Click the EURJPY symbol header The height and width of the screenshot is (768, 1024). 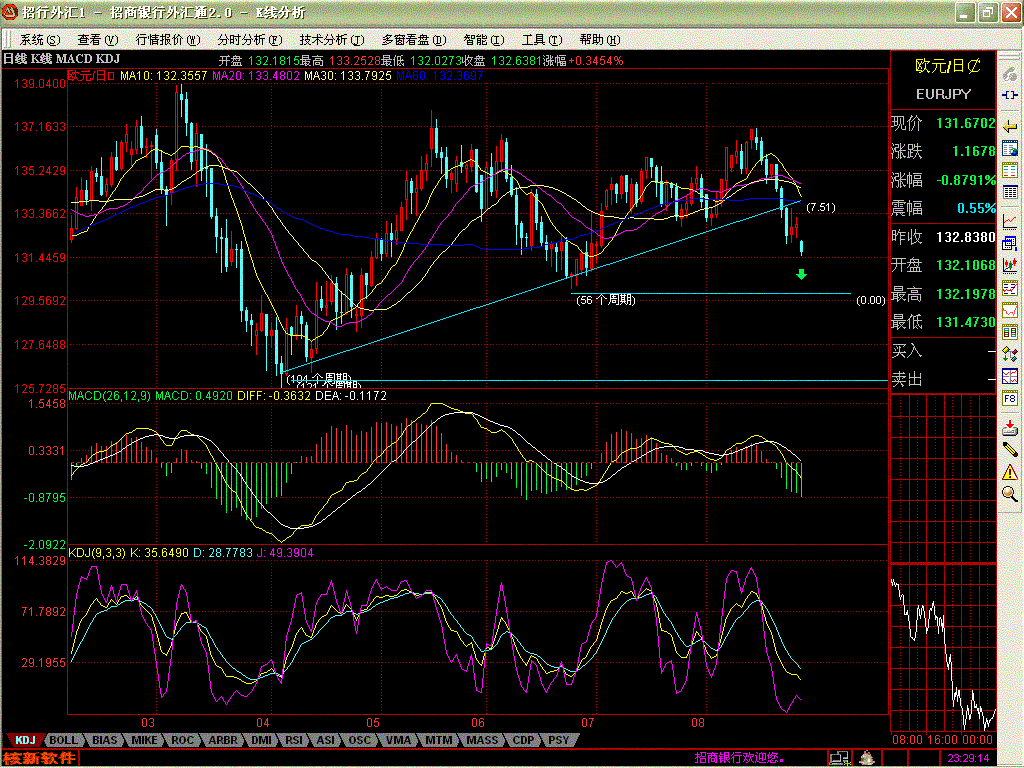tap(941, 94)
